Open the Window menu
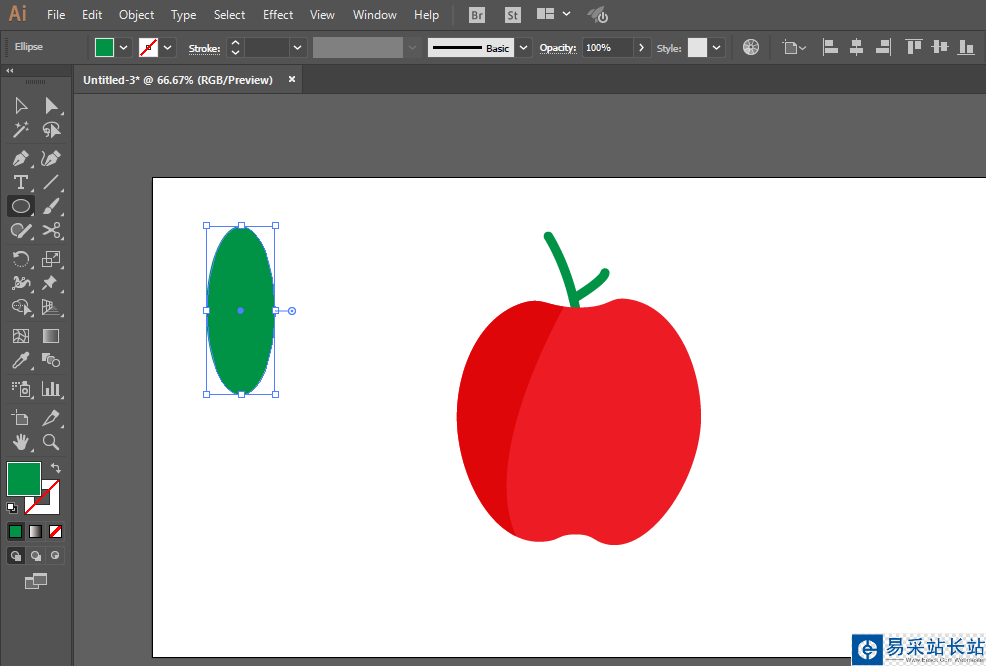The image size is (986, 666). 375,14
